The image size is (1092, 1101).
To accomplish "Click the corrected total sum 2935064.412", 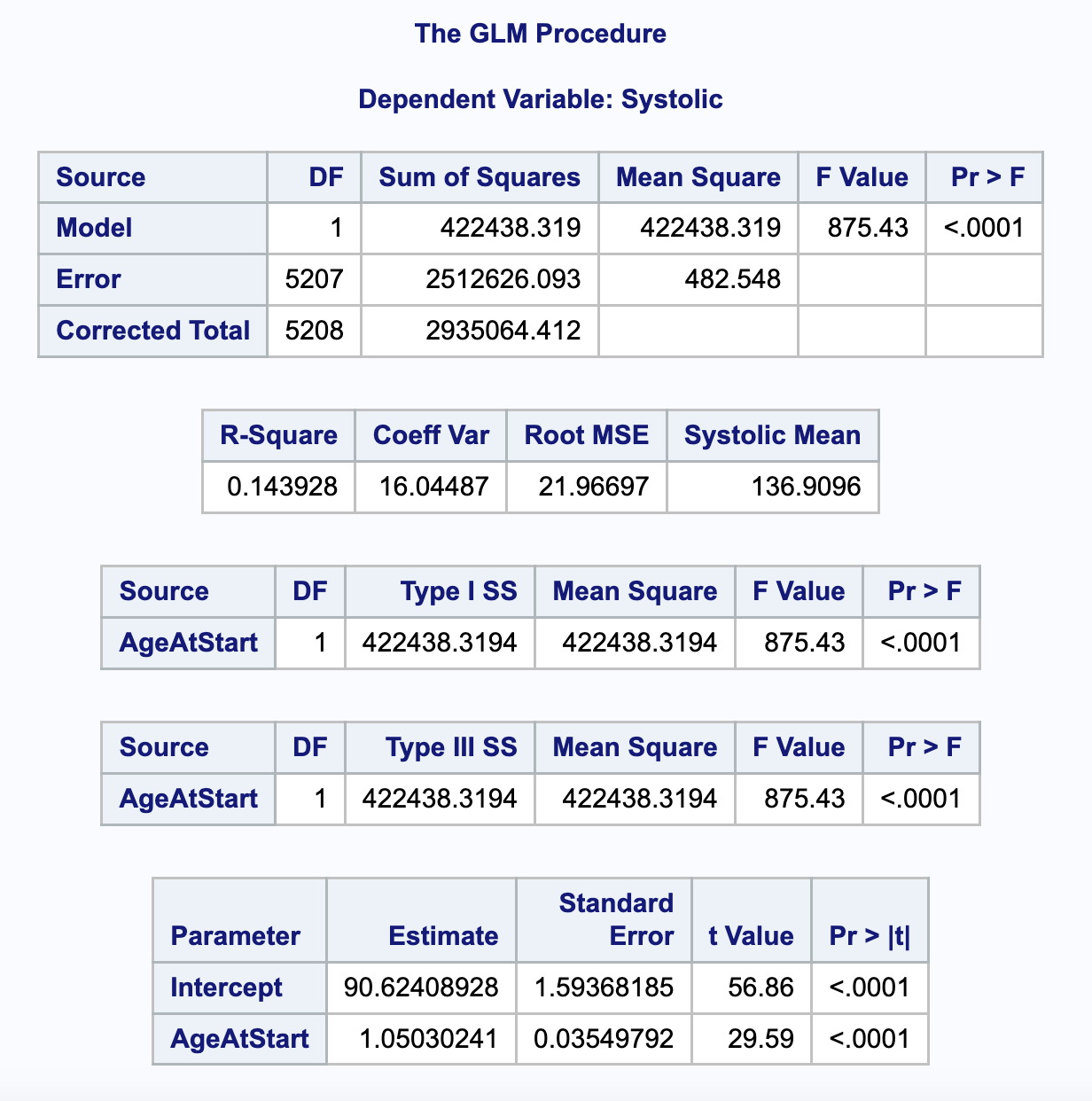I will [x=503, y=331].
